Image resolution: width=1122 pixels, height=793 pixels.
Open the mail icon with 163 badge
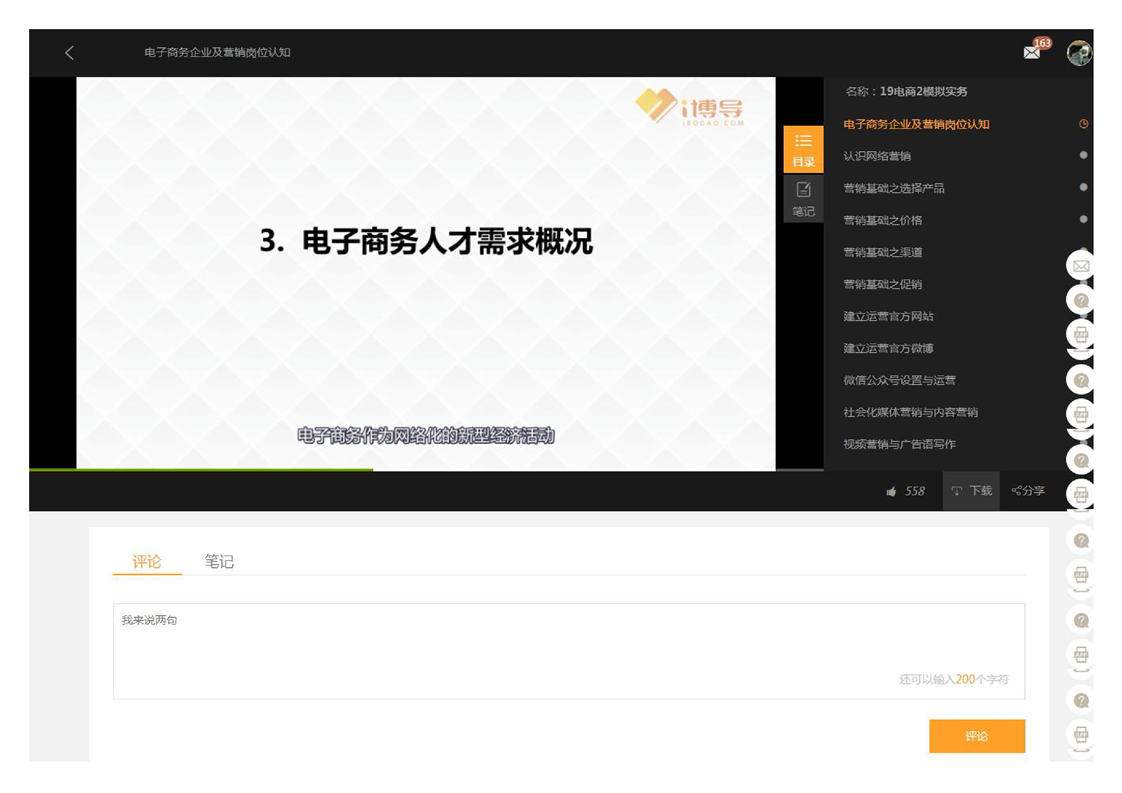pyautogui.click(x=1032, y=53)
